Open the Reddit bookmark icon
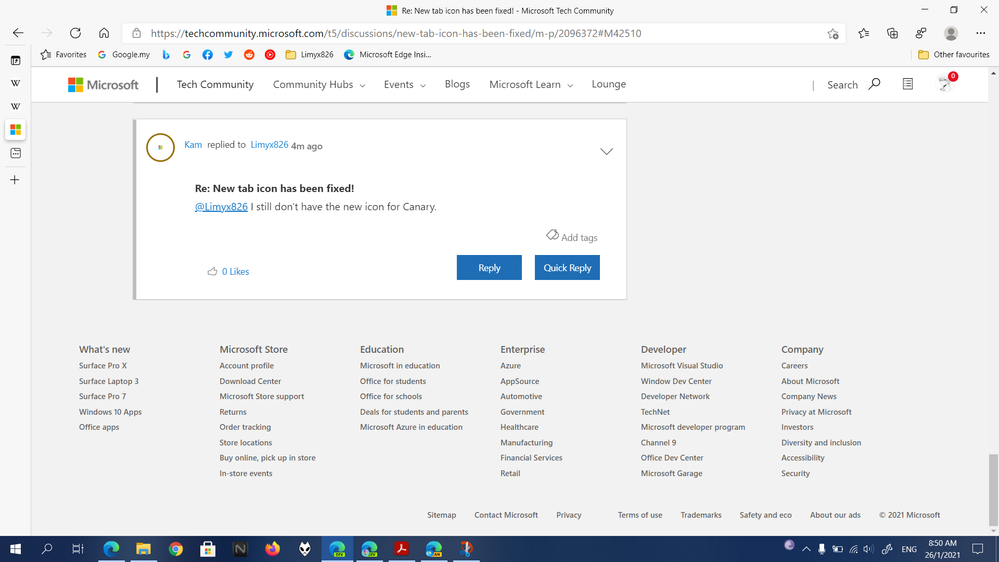Image resolution: width=999 pixels, height=562 pixels. click(249, 55)
